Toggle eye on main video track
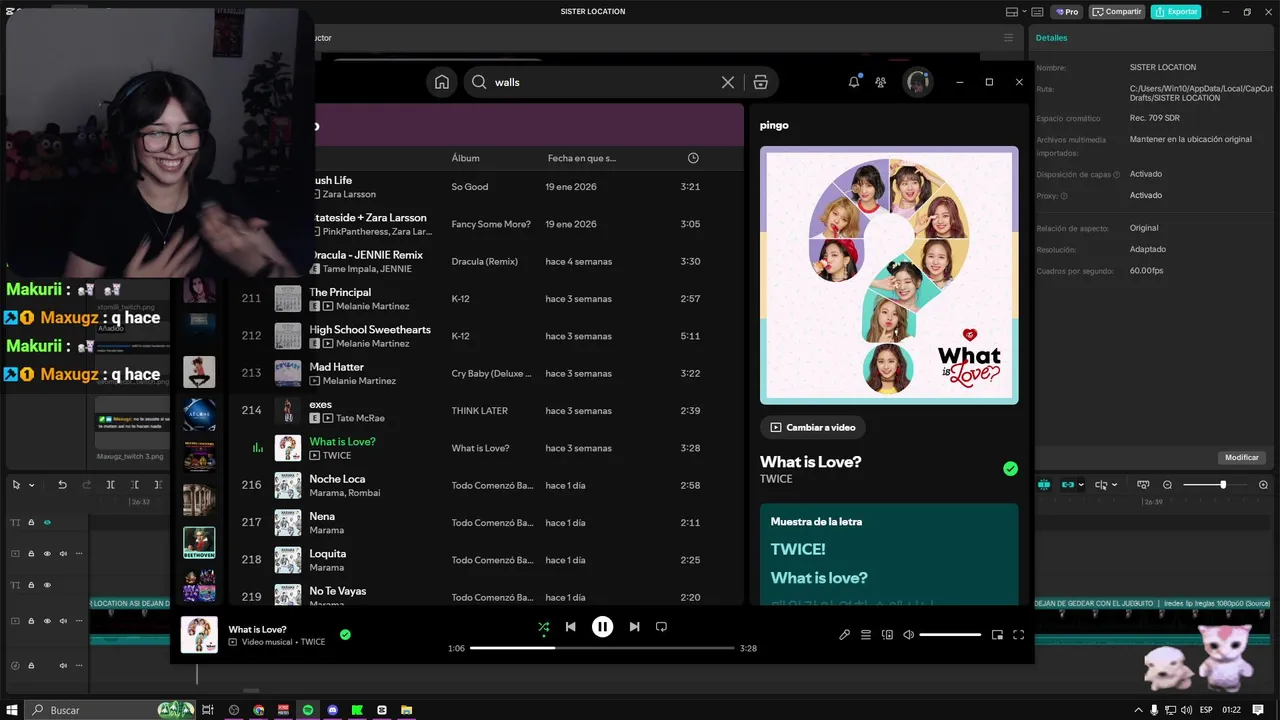The height and width of the screenshot is (720, 1280). point(47,621)
